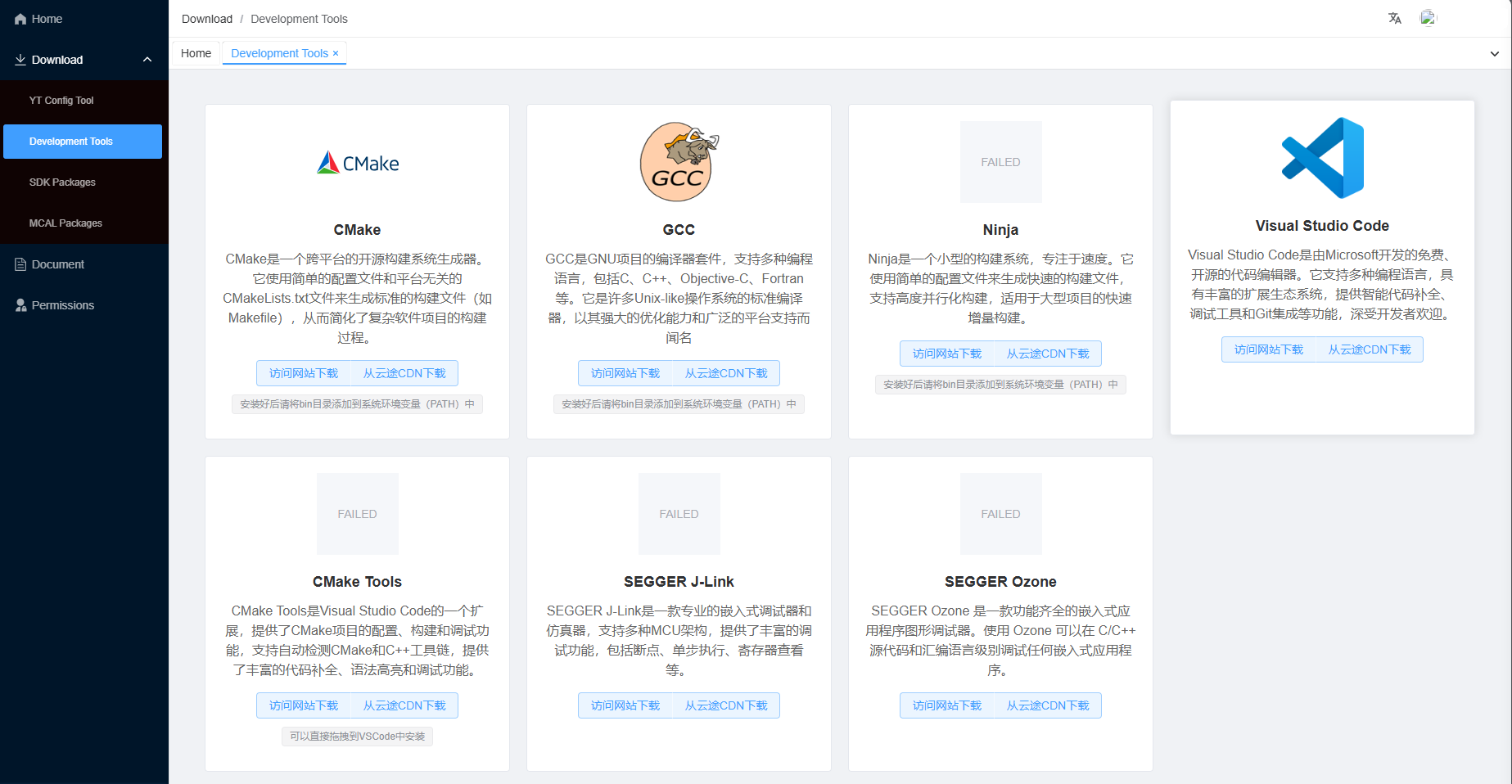Close the Development Tools tab
Screen dimensions: 1512x784
pyautogui.click(x=336, y=53)
